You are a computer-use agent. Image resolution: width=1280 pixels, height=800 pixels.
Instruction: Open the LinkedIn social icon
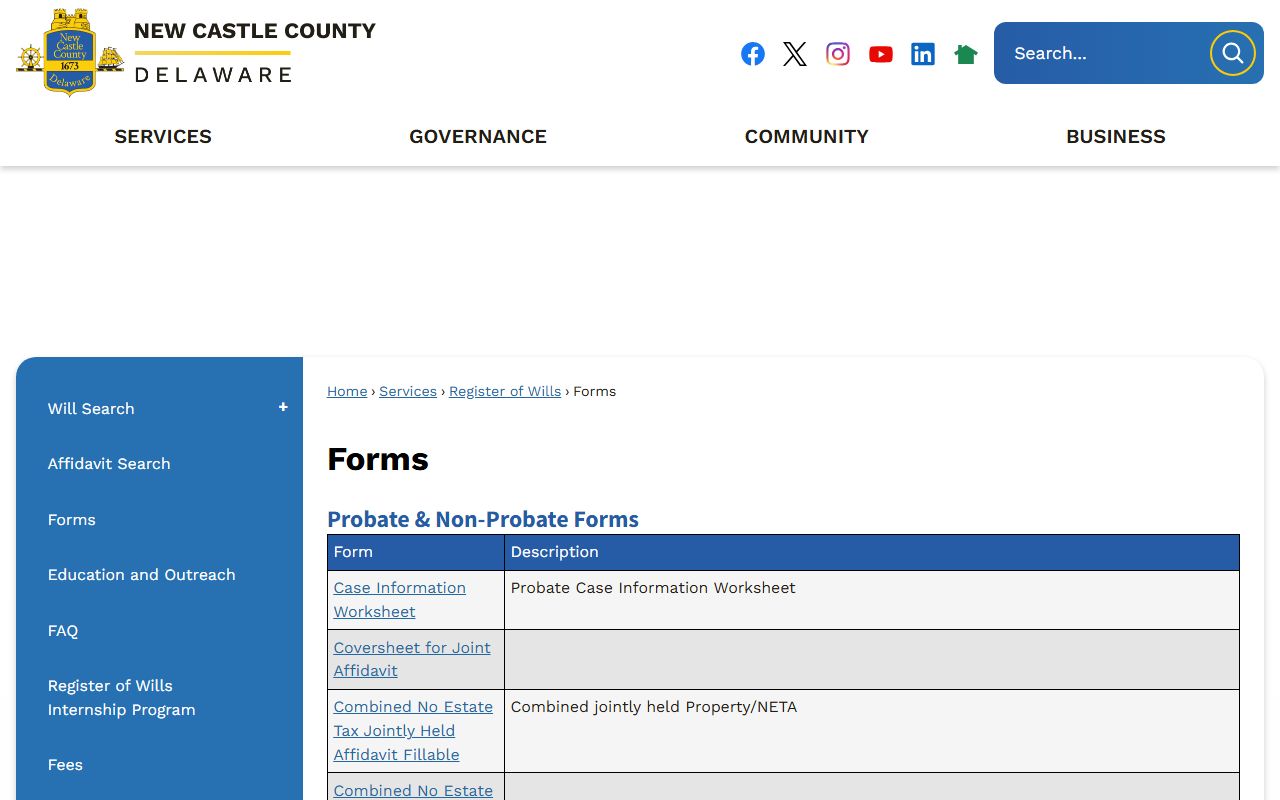(923, 54)
